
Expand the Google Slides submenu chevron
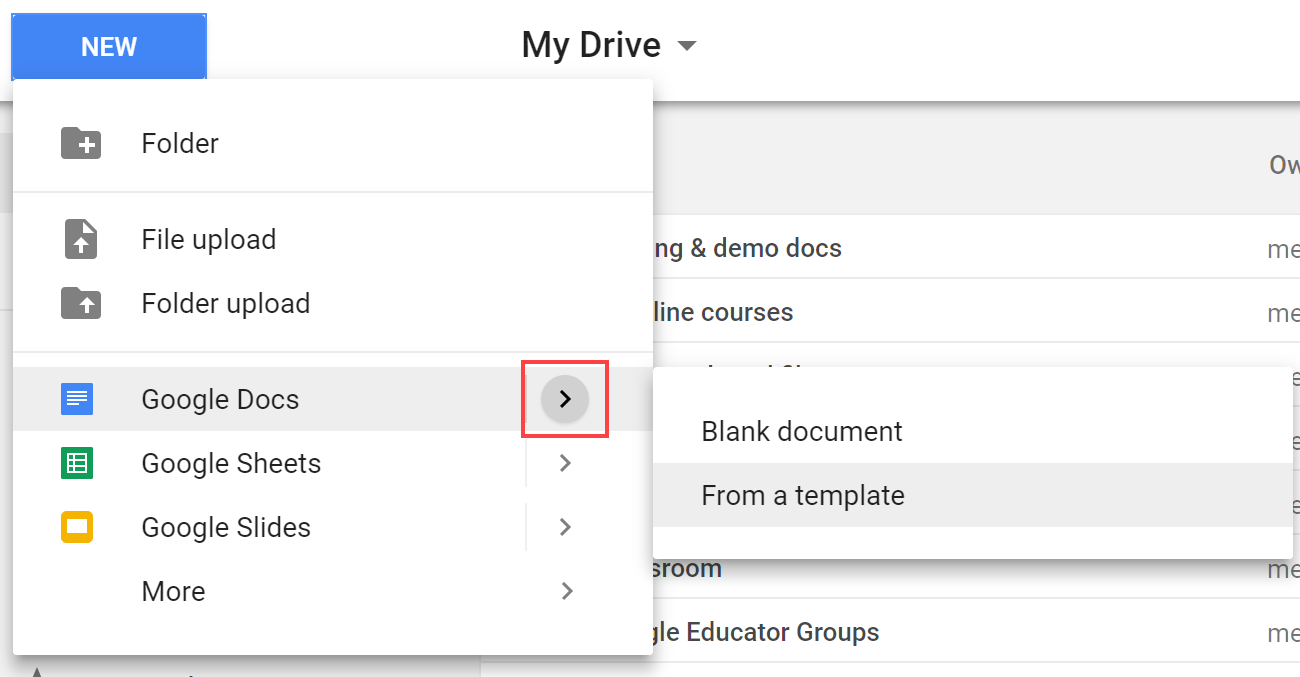point(565,527)
